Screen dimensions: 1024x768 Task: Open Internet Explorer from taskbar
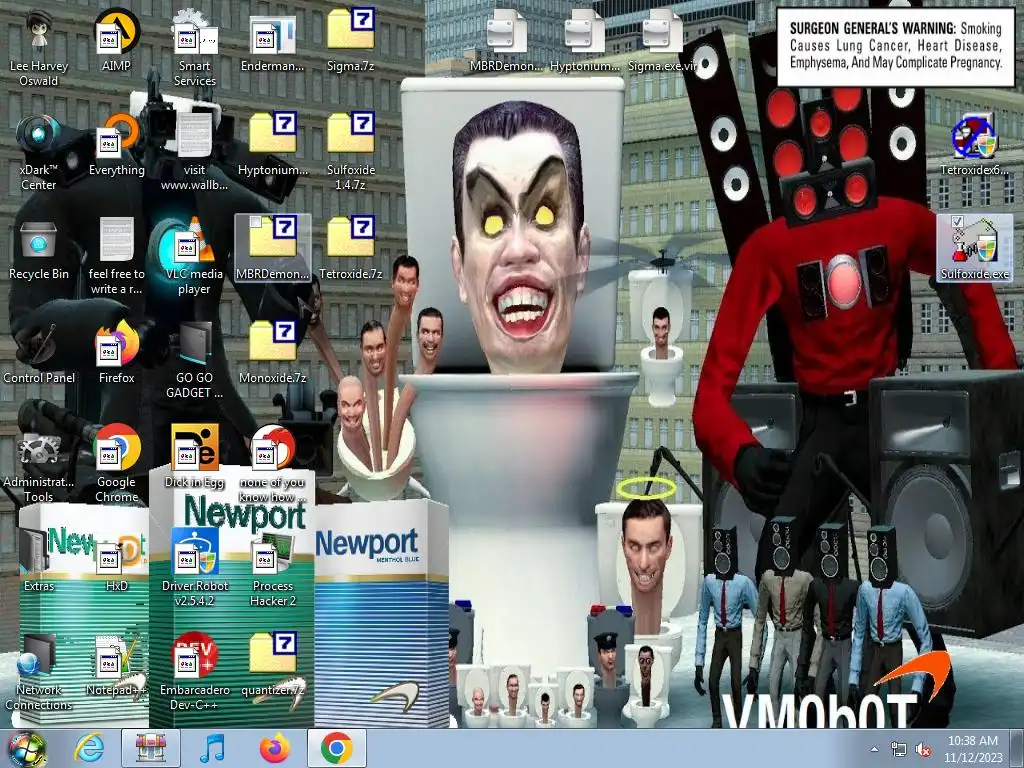pyautogui.click(x=89, y=748)
